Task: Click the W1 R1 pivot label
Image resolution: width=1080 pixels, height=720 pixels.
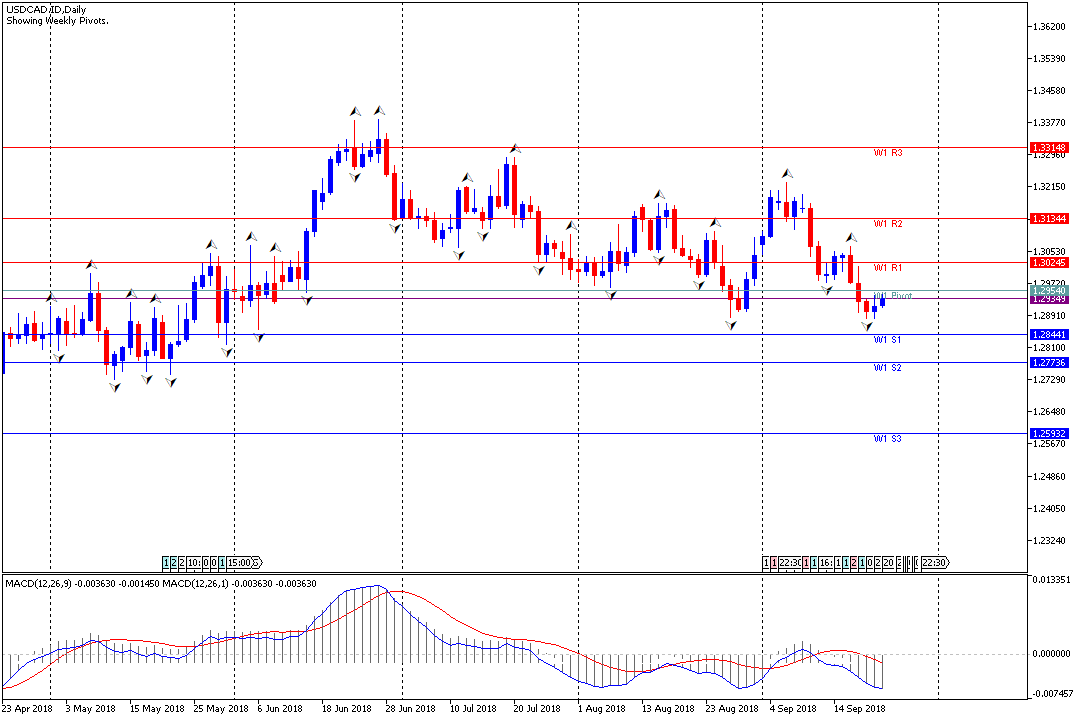Action: [x=888, y=267]
